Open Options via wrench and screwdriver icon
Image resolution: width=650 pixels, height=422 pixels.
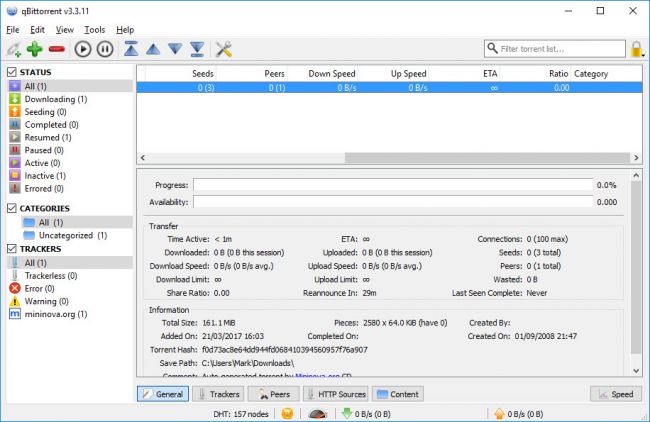click(x=224, y=49)
